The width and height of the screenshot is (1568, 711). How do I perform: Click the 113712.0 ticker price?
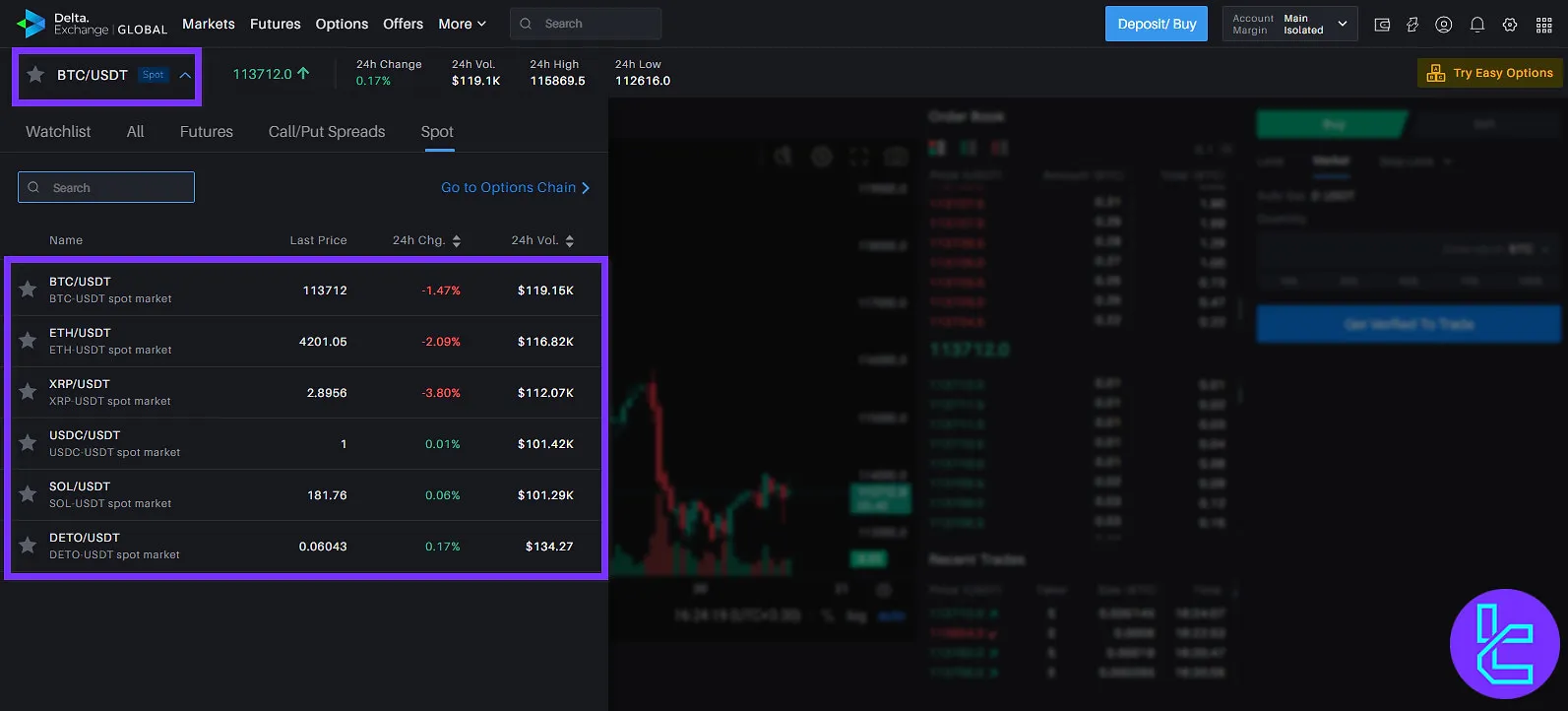tap(263, 74)
